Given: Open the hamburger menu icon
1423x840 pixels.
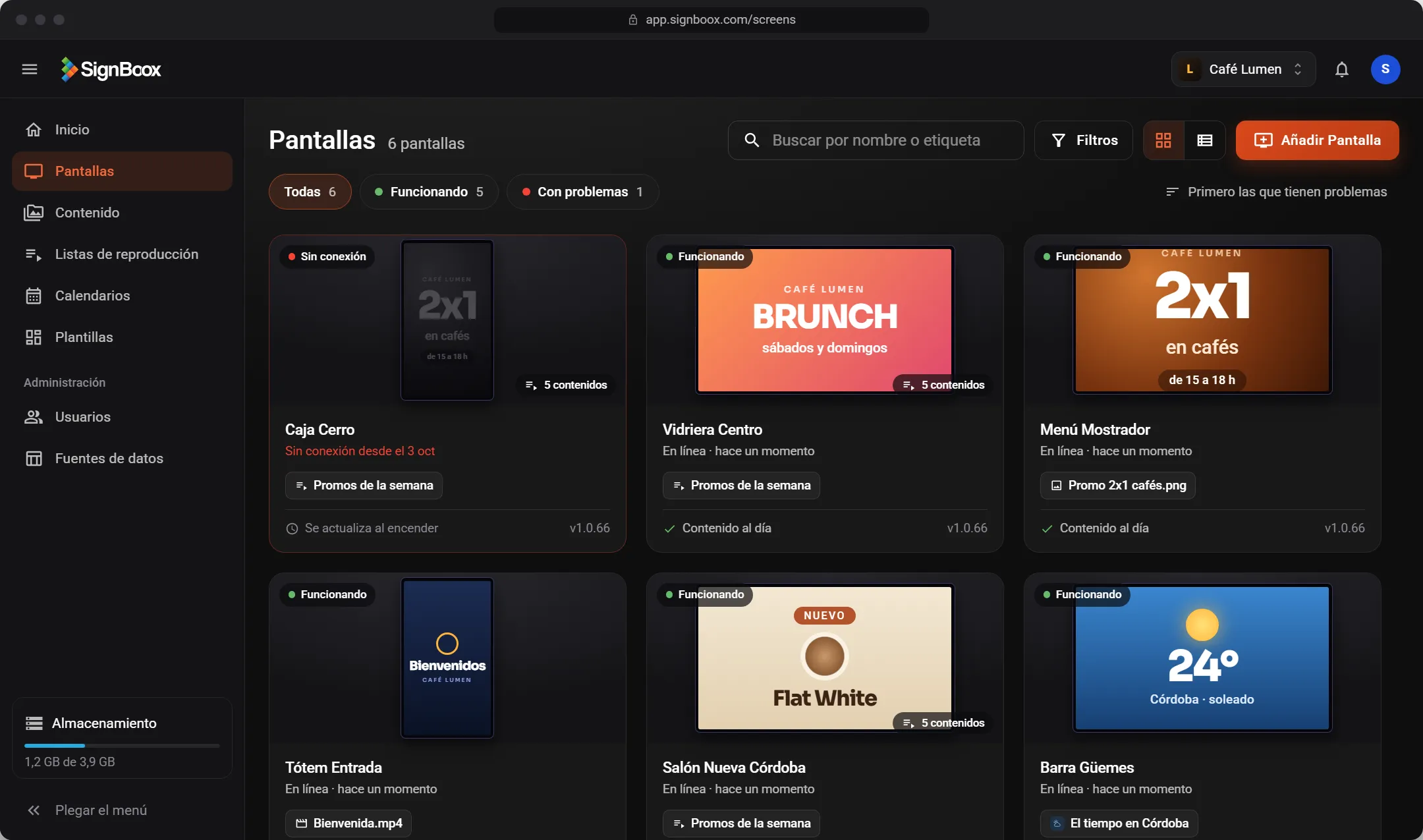Looking at the screenshot, I should (30, 69).
